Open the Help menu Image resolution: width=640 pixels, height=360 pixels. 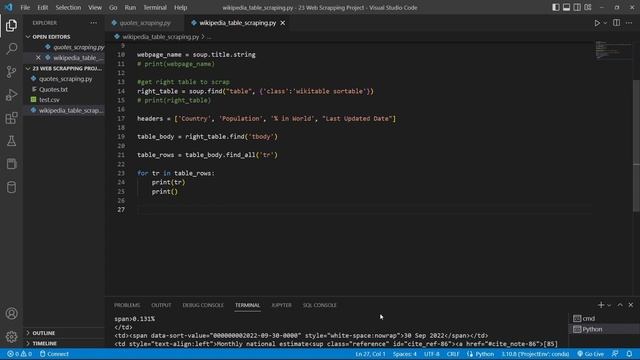pyautogui.click(x=180, y=7)
